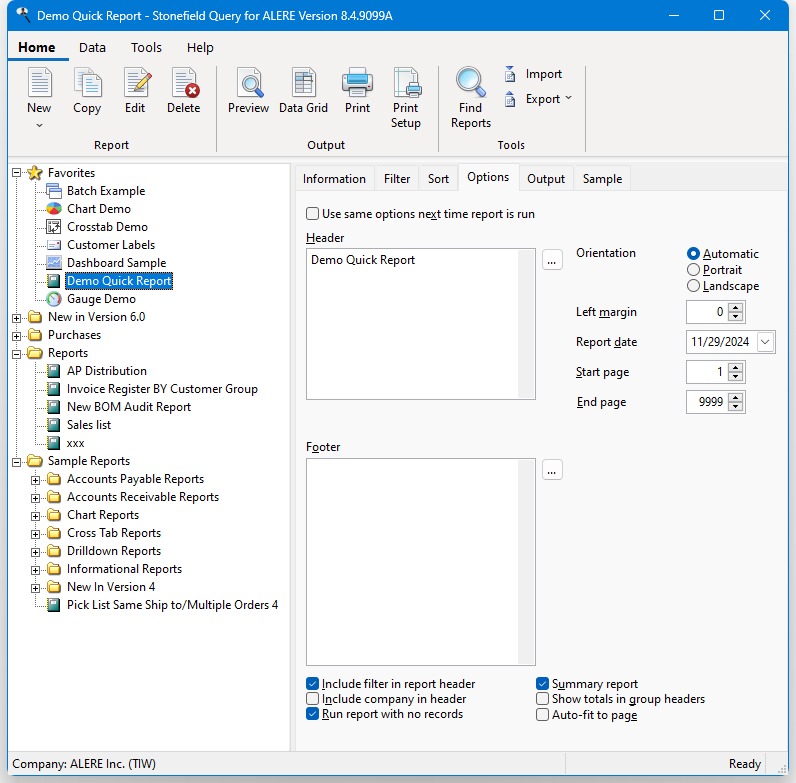Screen dimensions: 796x783
Task: Toggle Summary report checkbox
Action: coord(542,684)
